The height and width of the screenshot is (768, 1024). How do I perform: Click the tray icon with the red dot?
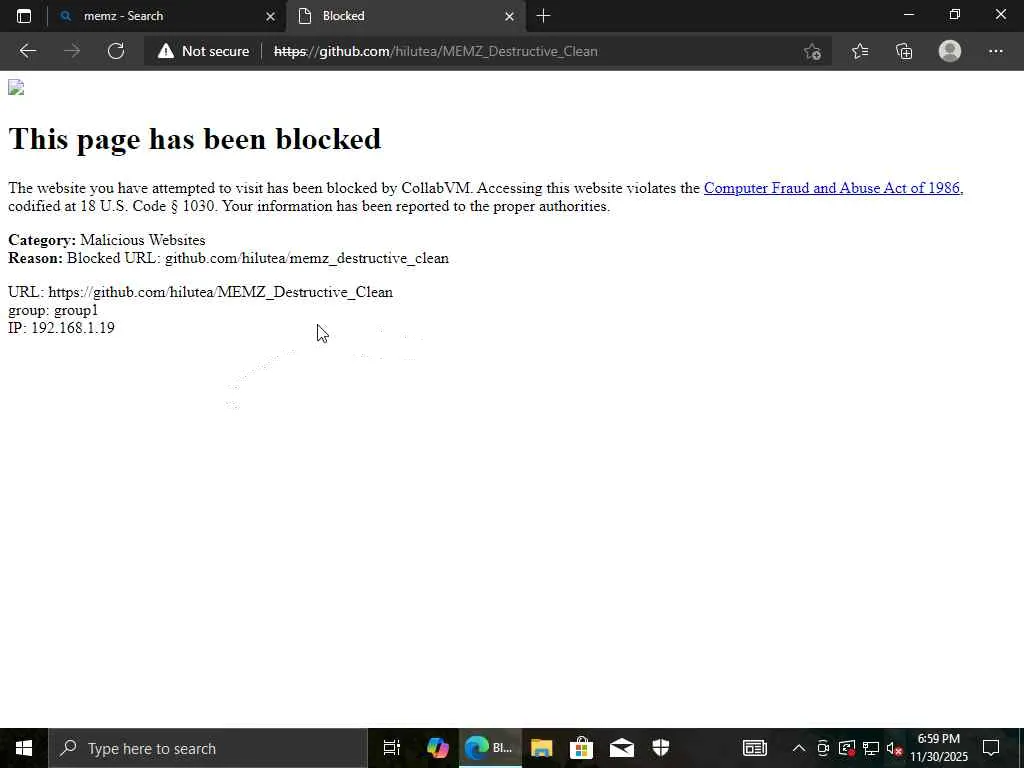point(847,748)
